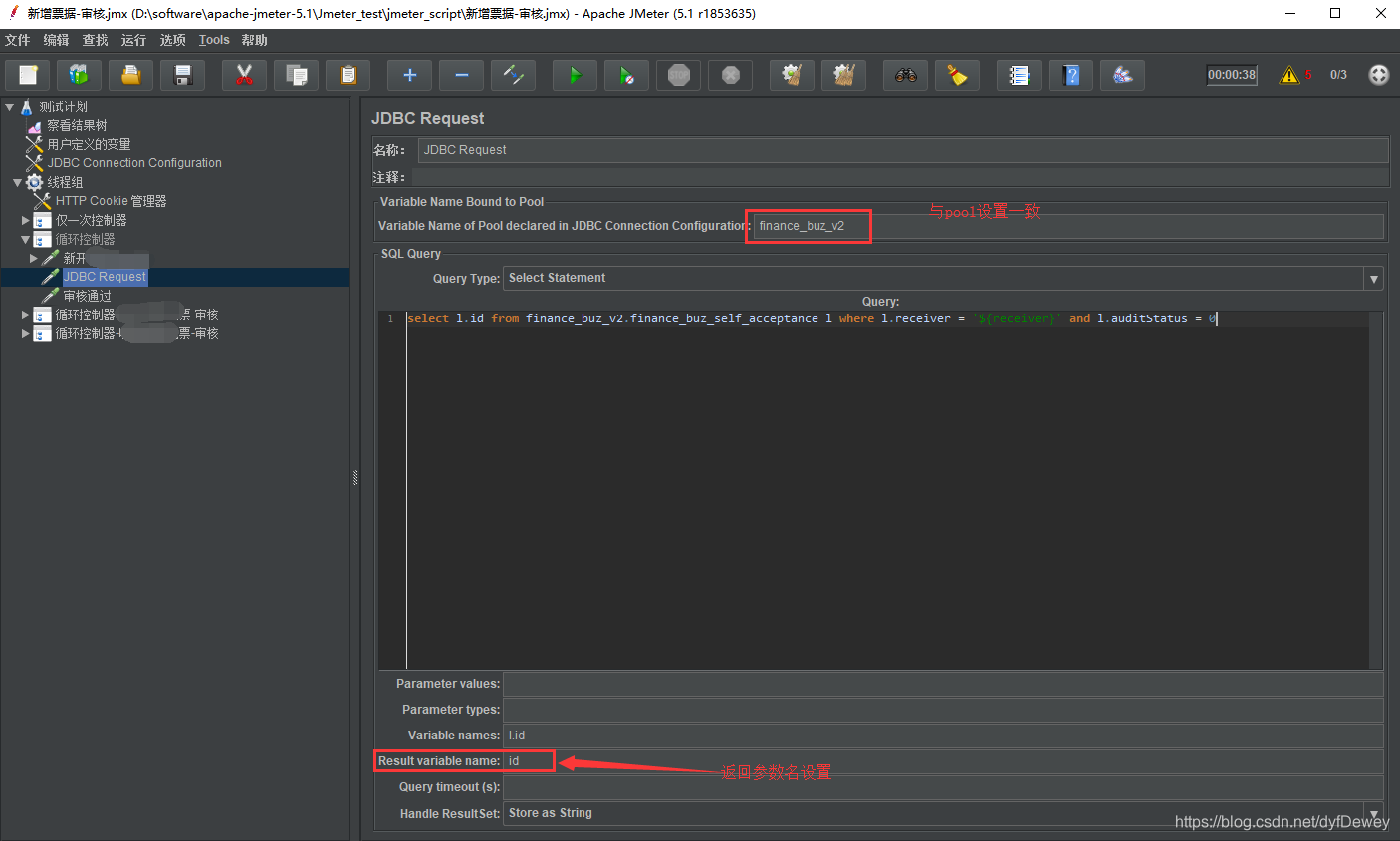Screen dimensions: 1400x841
Task: Click the Copy icon
Action: 296,75
